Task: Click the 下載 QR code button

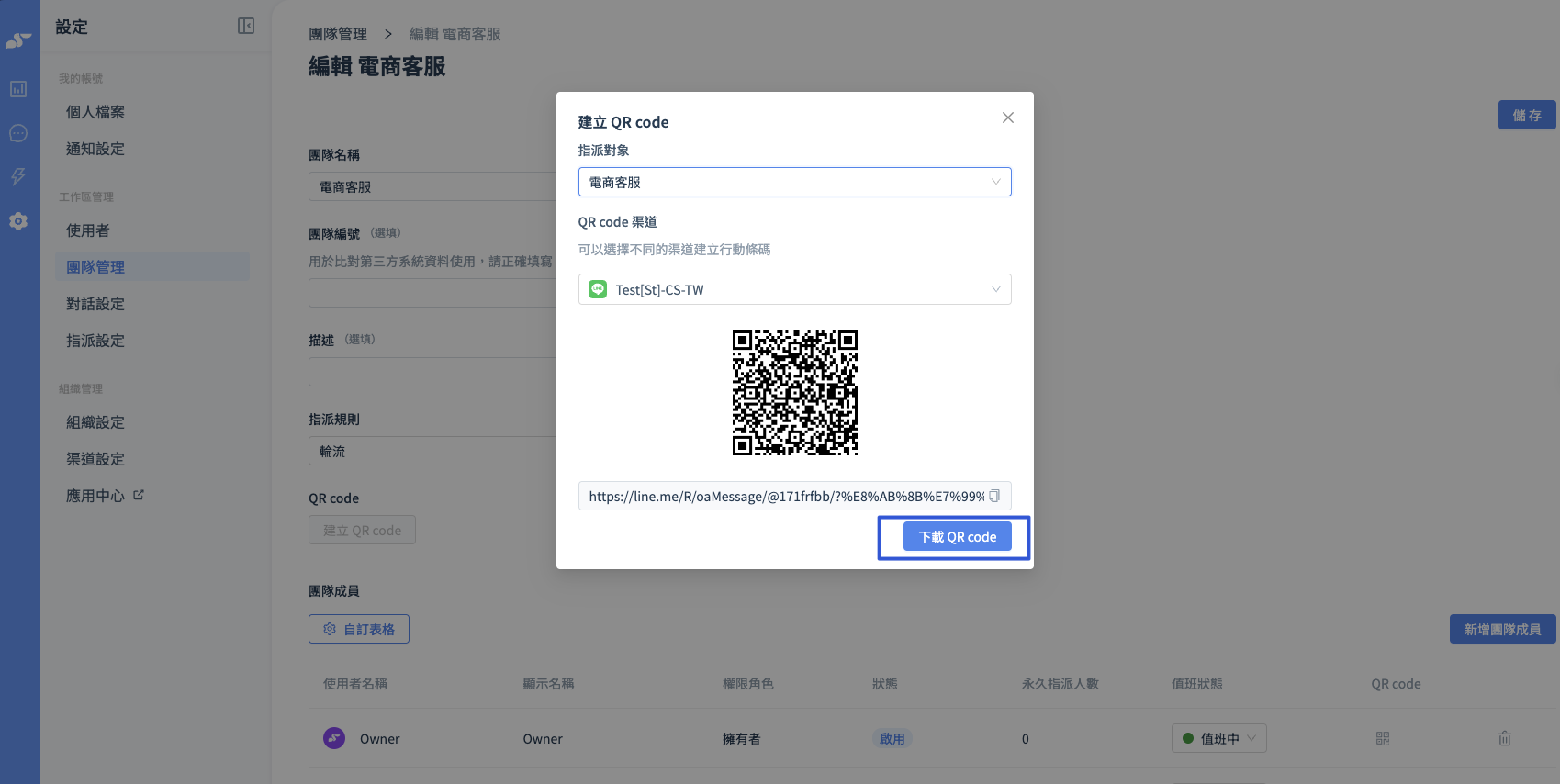Action: [x=958, y=536]
